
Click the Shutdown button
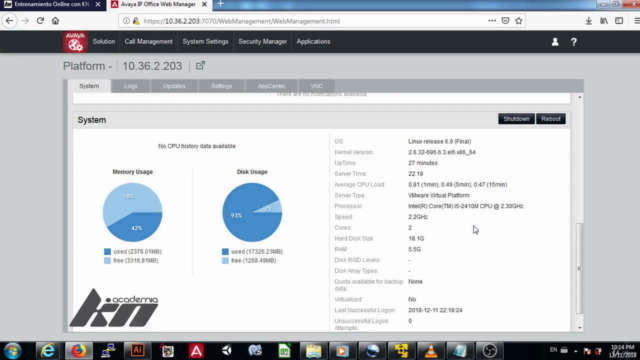point(516,119)
